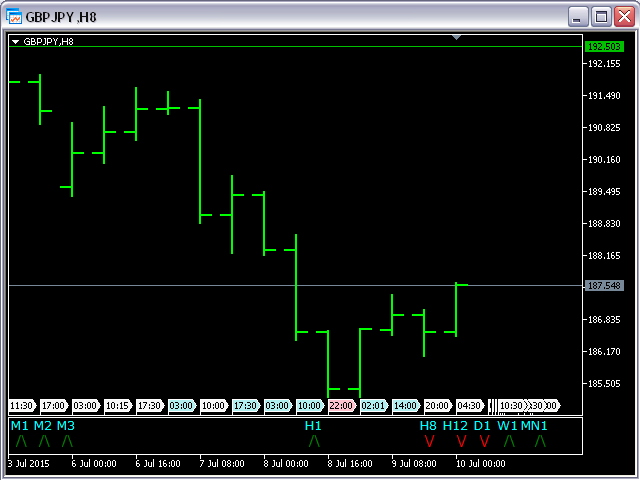This screenshot has height=480, width=640.
Task: Click the 186.835 price scale value
Action: [604, 320]
